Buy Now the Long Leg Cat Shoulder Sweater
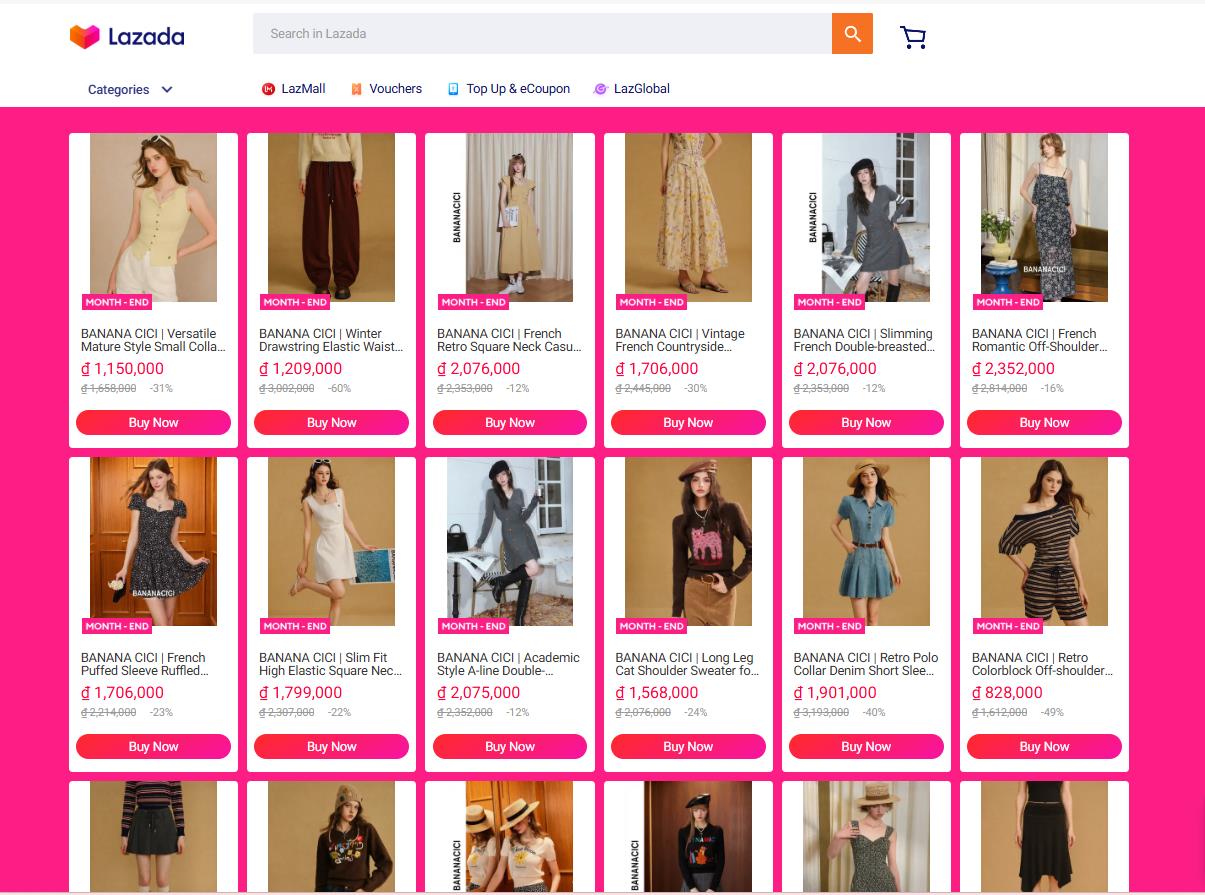 tap(688, 747)
